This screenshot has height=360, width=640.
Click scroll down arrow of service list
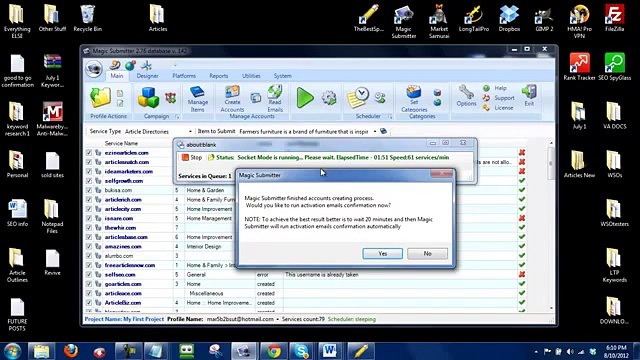point(551,308)
